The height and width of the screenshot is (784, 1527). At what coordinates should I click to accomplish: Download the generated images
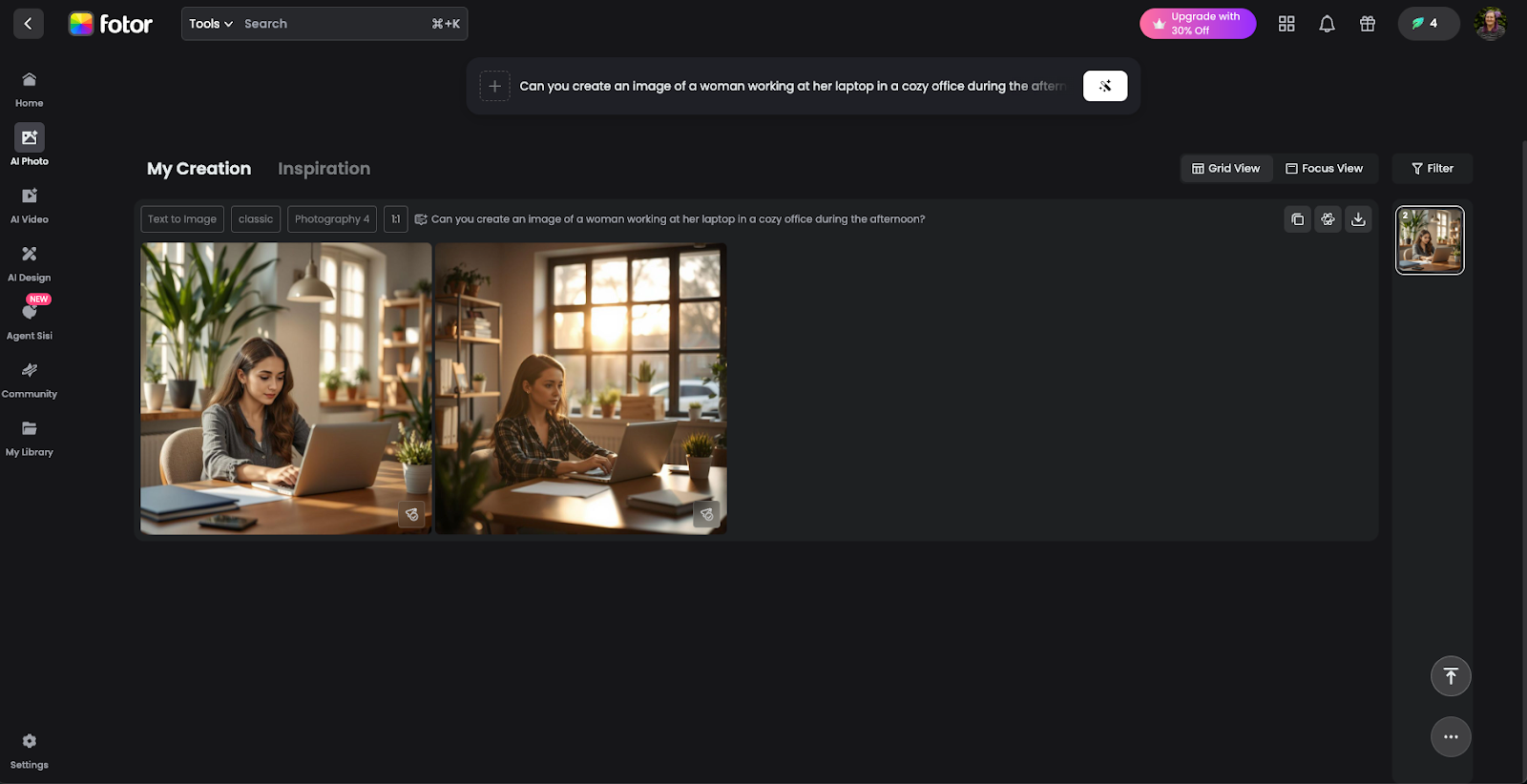coord(1358,219)
